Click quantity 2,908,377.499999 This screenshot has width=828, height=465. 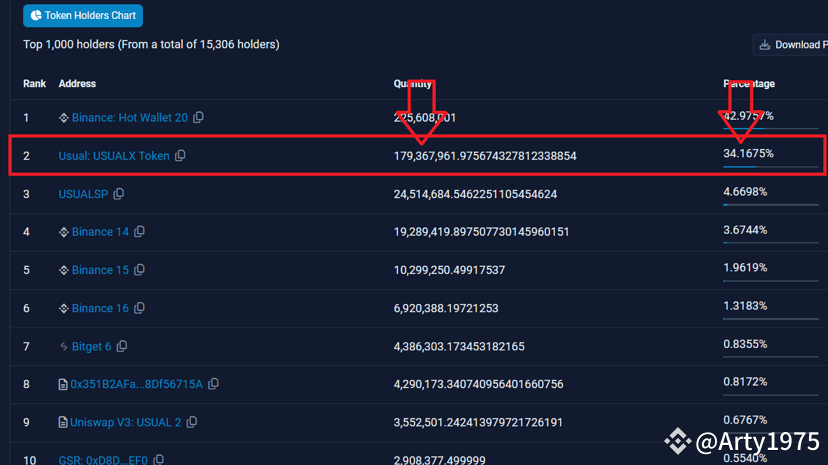pos(439,460)
